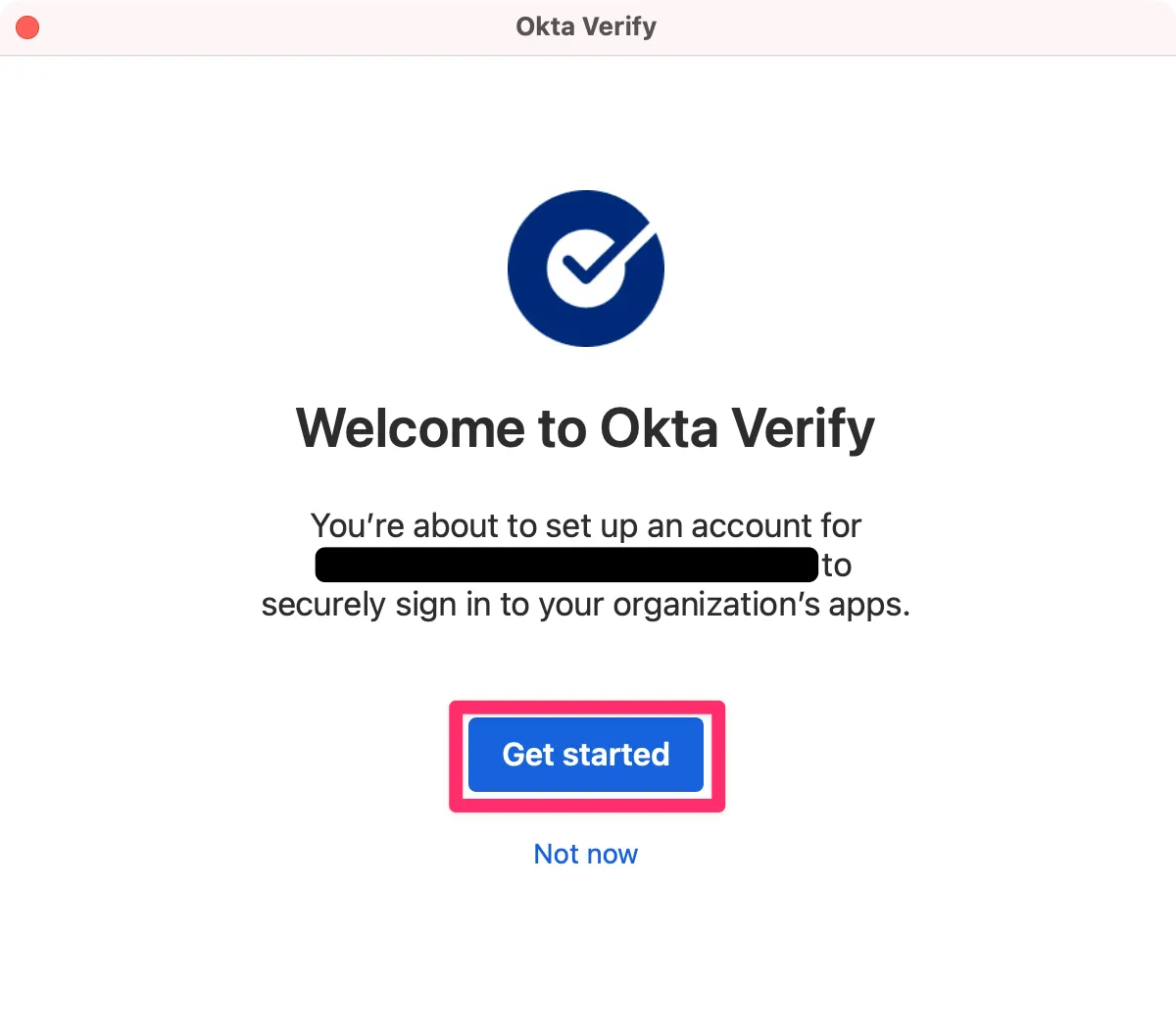Click the "You're about to set up" text line
Image resolution: width=1176 pixels, height=1035 pixels.
pos(585,526)
